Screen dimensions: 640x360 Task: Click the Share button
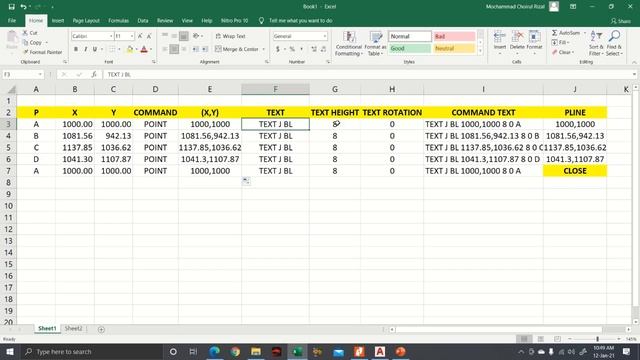pyautogui.click(x=621, y=21)
